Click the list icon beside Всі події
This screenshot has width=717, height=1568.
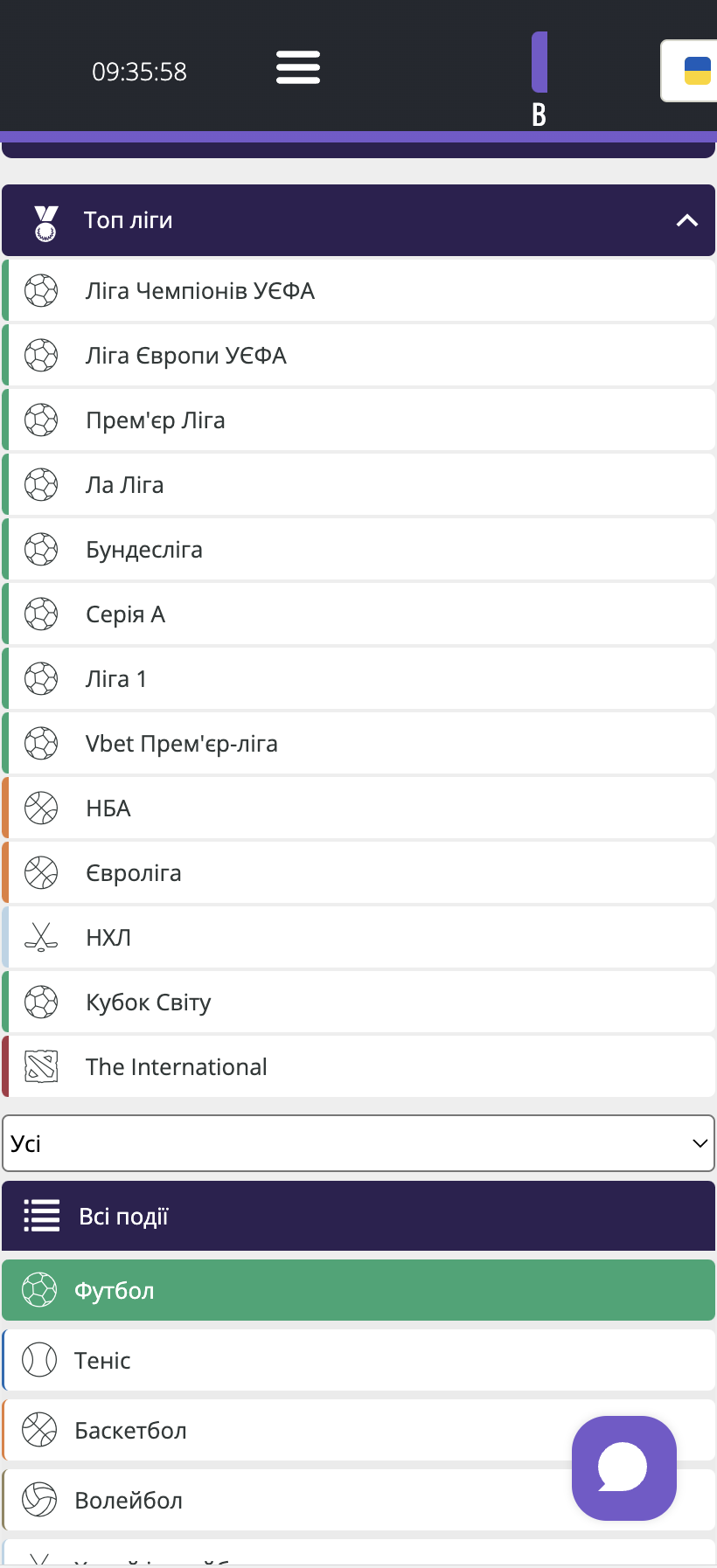pos(42,1216)
